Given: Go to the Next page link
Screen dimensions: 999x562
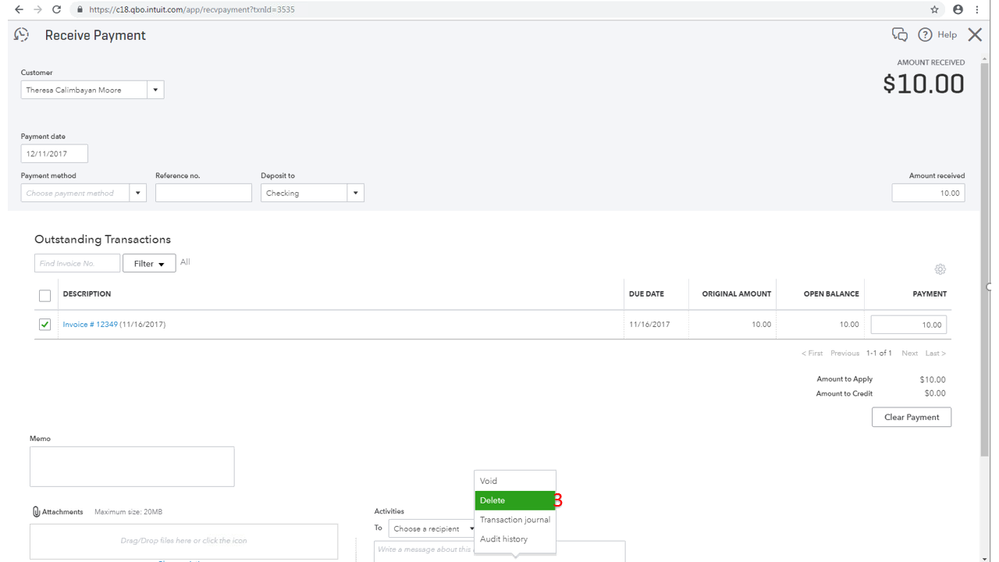Looking at the screenshot, I should pos(909,353).
